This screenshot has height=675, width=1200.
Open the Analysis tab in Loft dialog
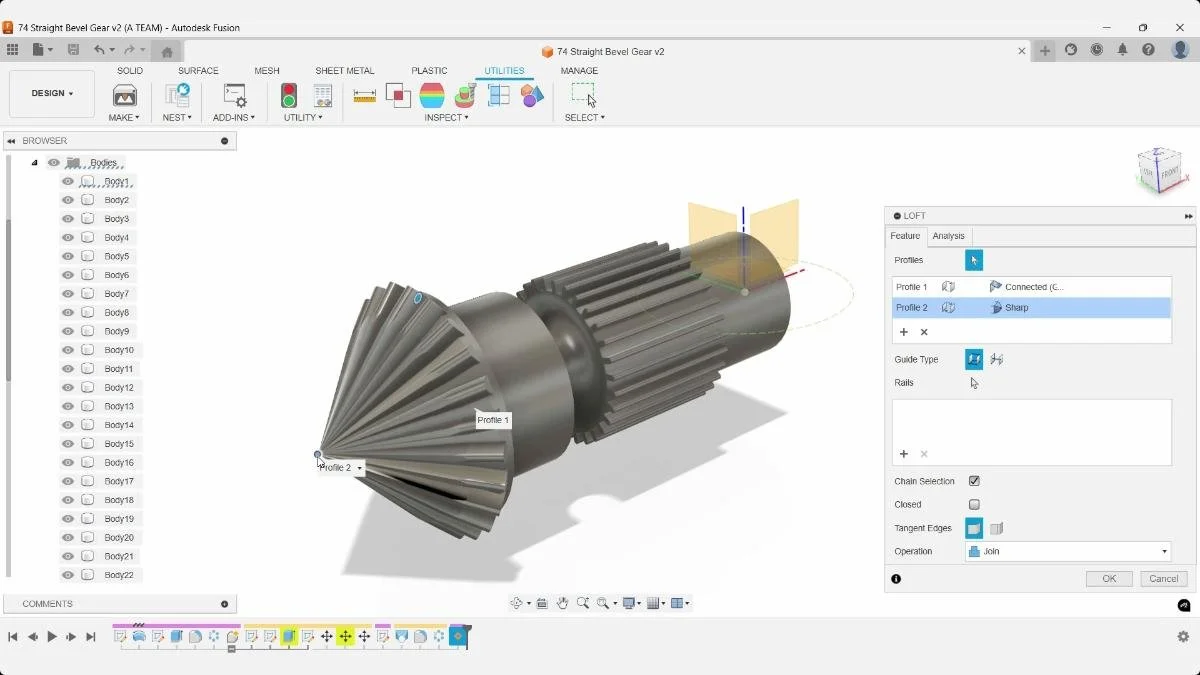948,236
